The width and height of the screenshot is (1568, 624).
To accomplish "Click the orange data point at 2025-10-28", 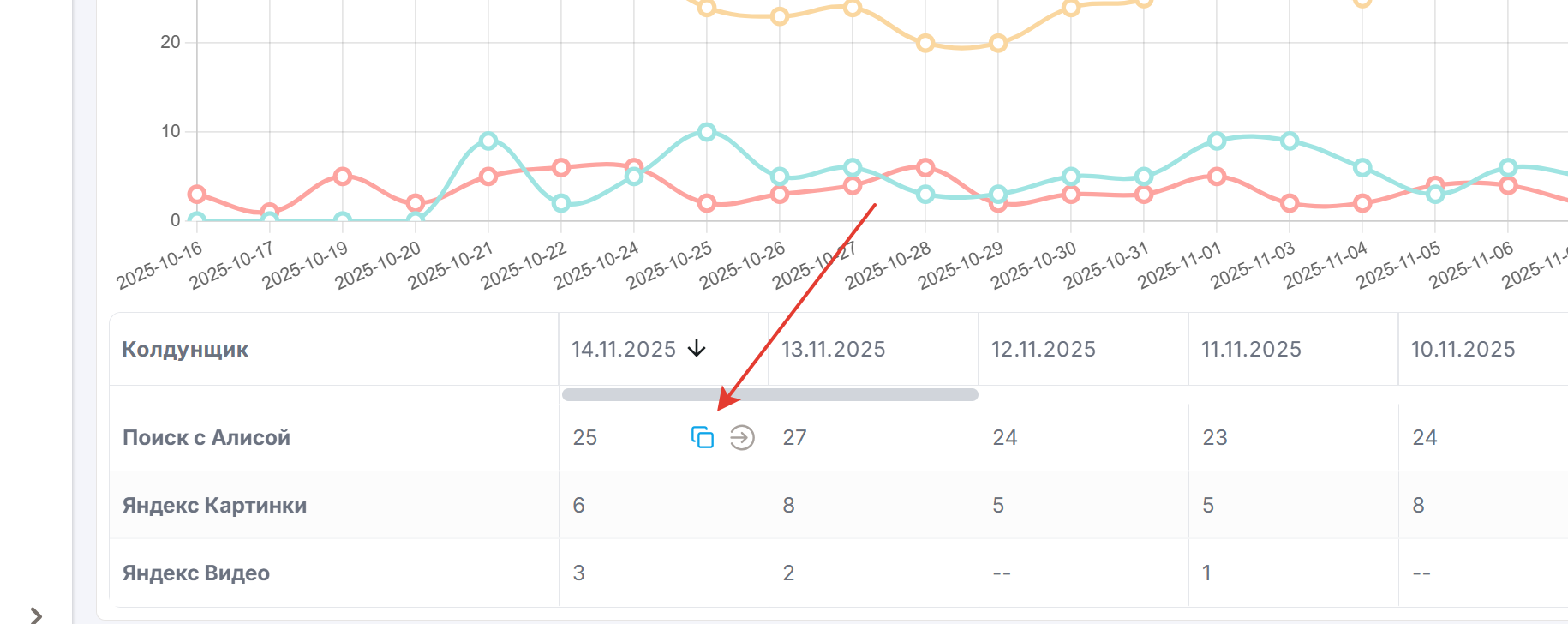I will pyautogui.click(x=925, y=43).
